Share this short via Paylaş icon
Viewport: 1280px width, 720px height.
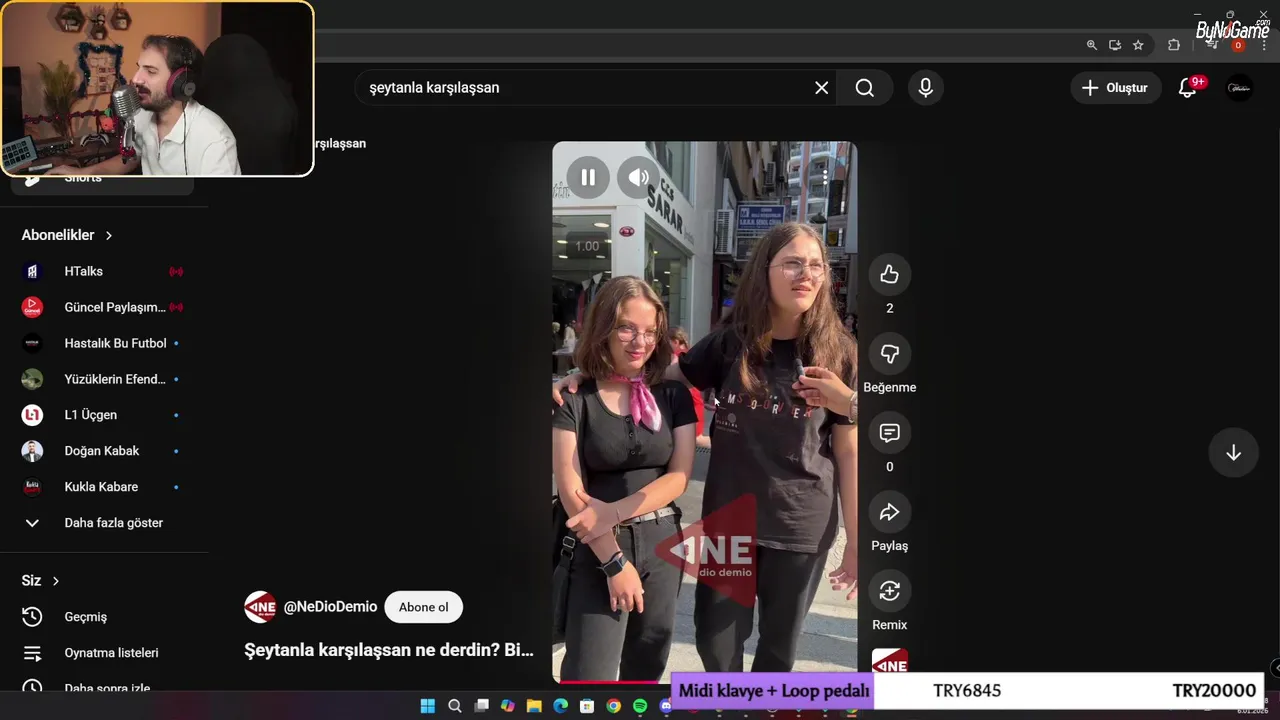889,512
